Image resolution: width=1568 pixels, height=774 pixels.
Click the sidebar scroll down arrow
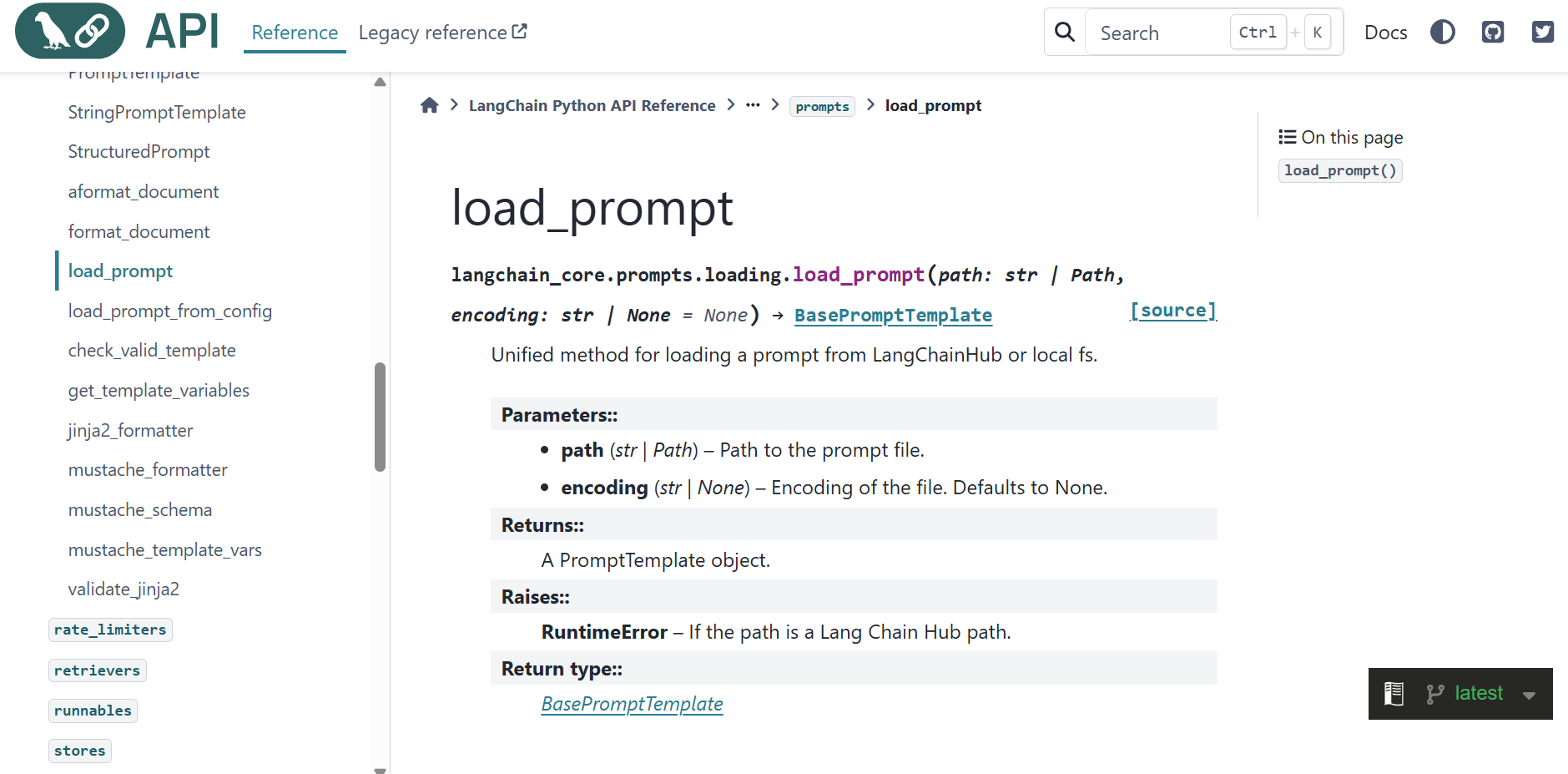380,770
